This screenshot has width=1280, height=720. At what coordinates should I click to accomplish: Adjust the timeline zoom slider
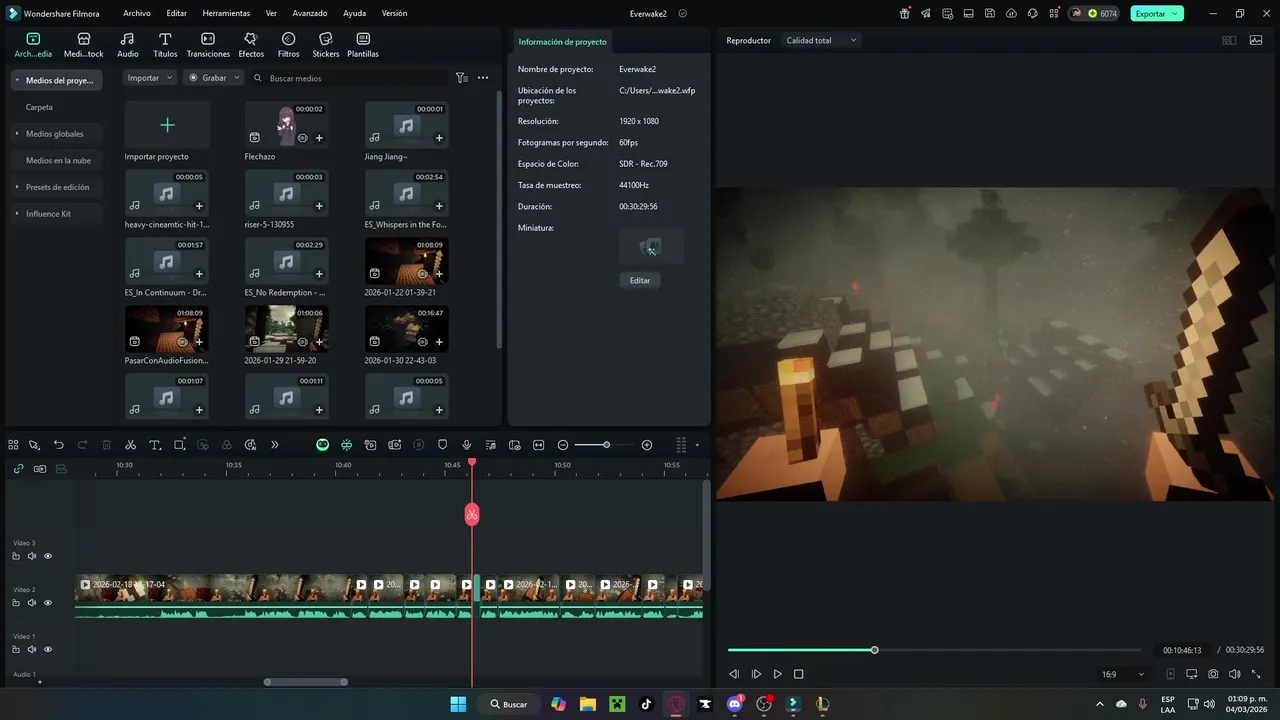pyautogui.click(x=606, y=445)
